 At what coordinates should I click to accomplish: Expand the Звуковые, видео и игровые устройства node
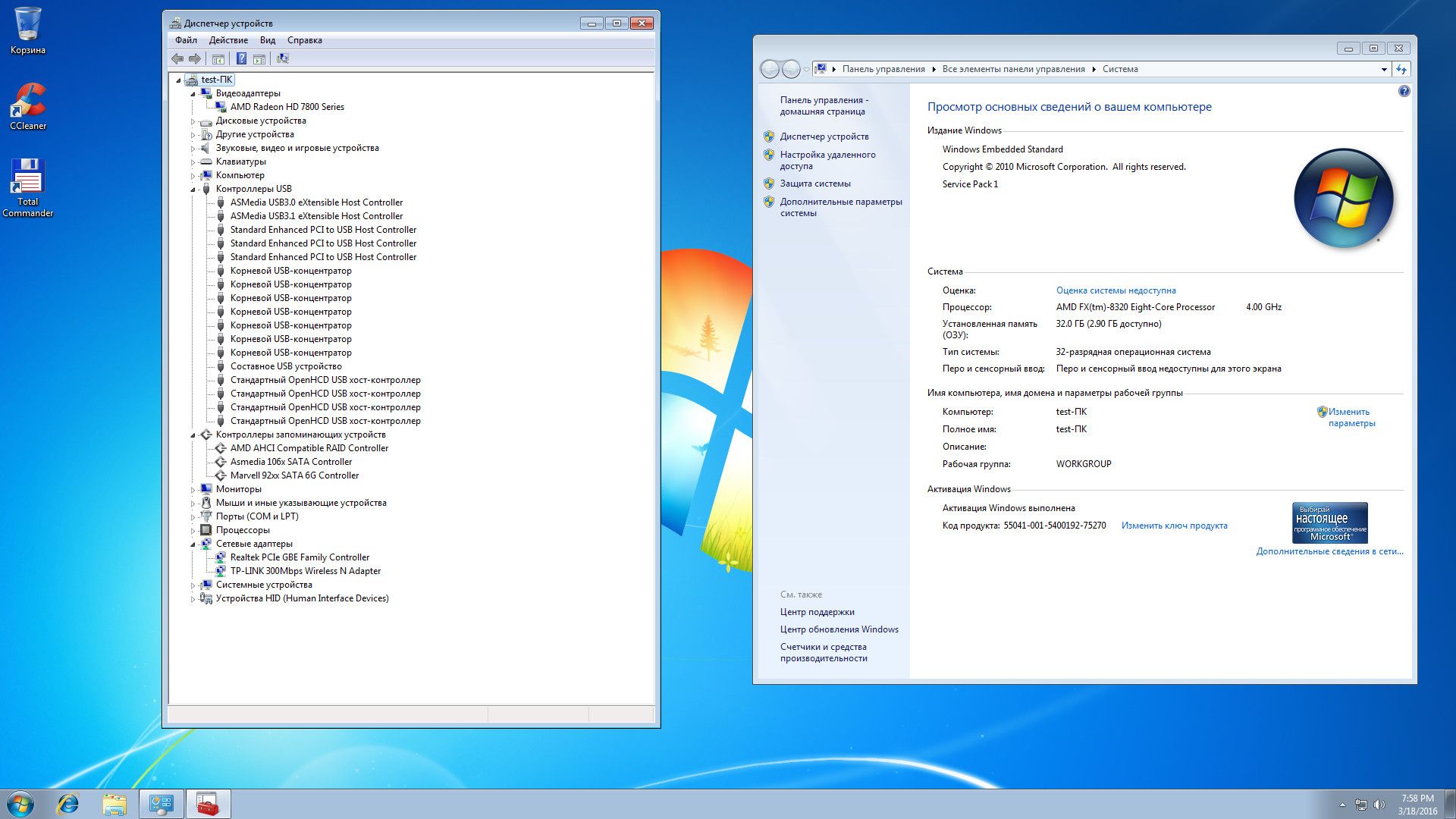[x=193, y=149]
